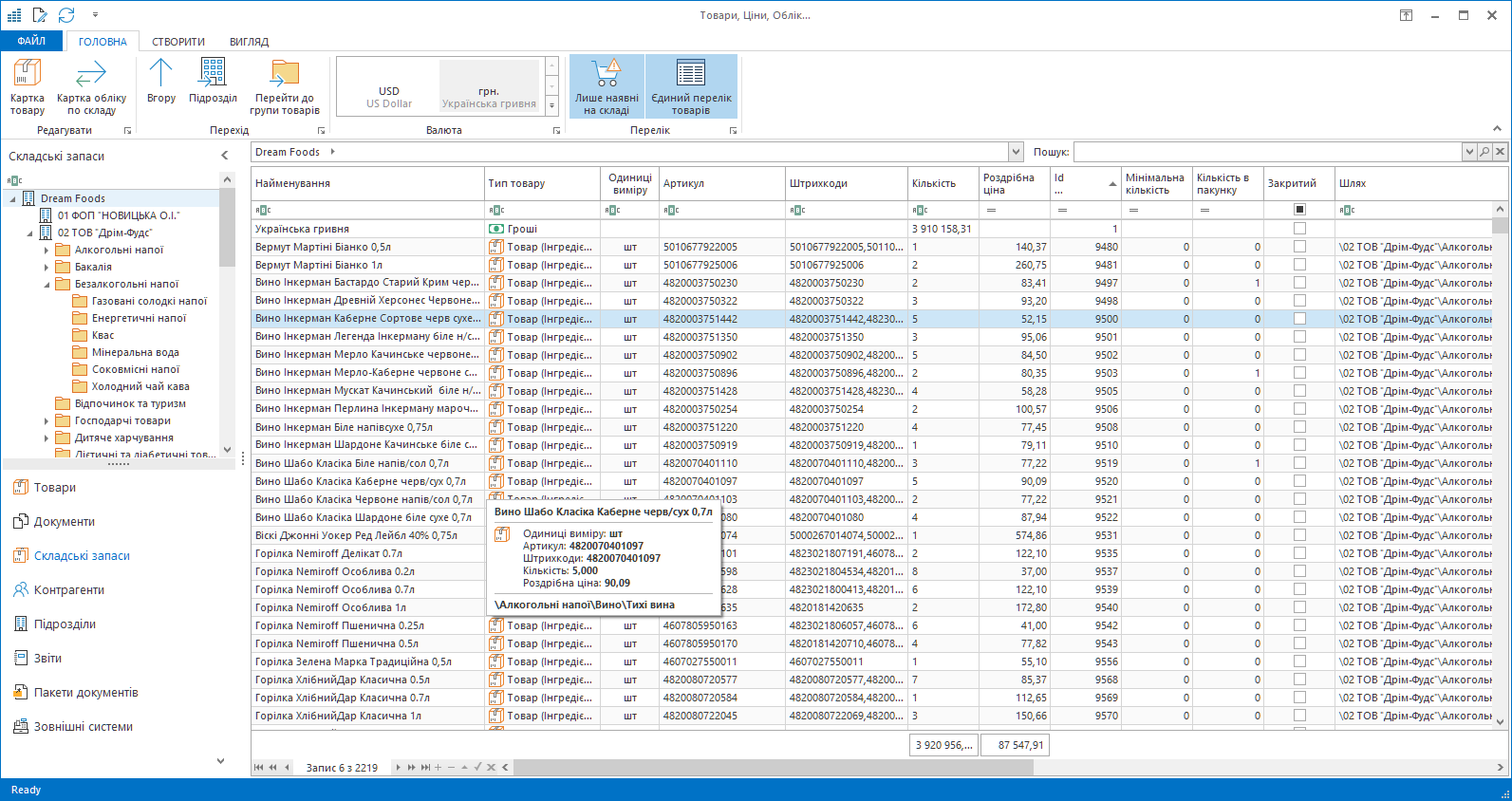This screenshot has height=801, width=1512.
Task: Toggle Закритий for Вермут Мартіні Біанко 0,5л
Action: point(1299,247)
